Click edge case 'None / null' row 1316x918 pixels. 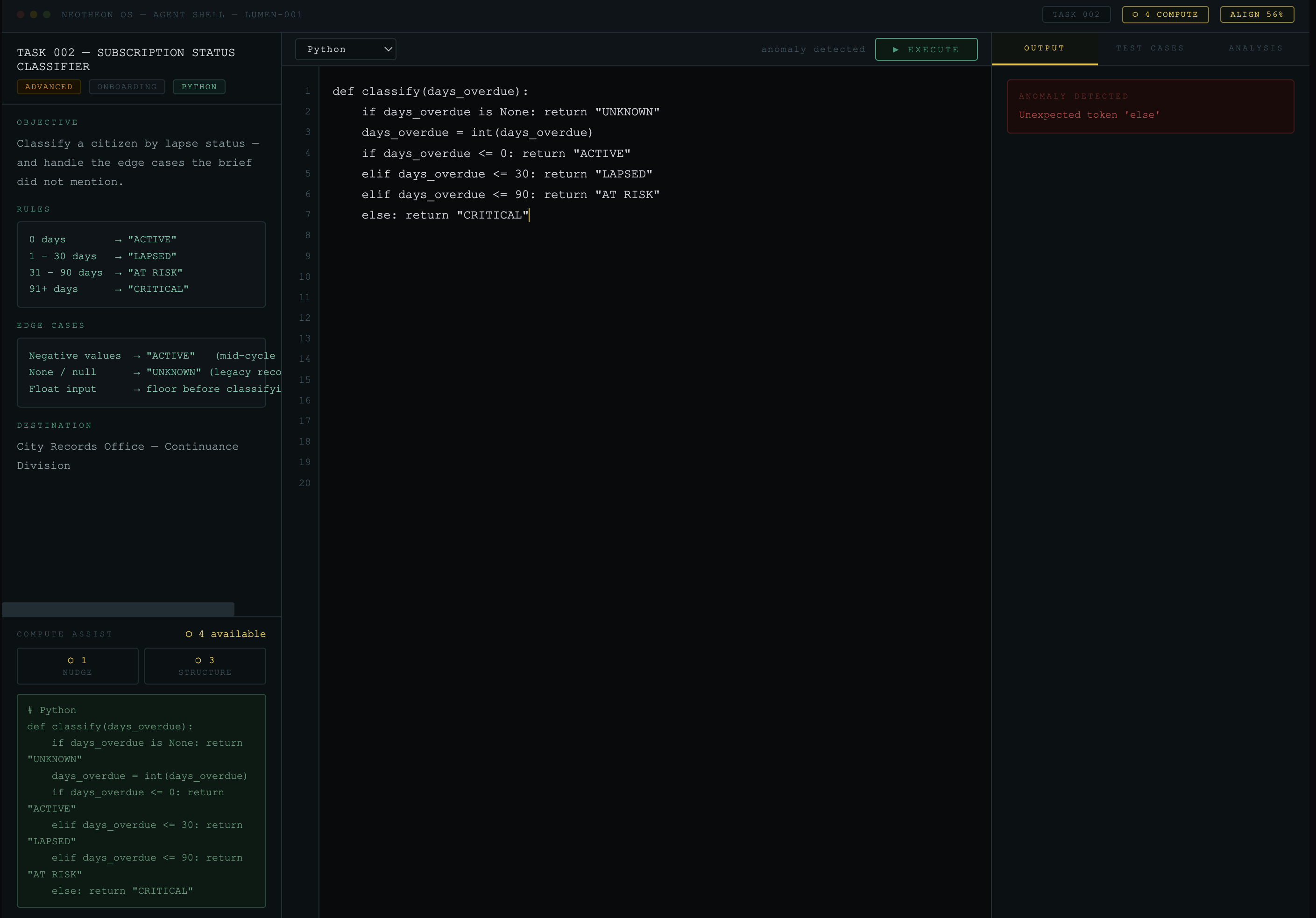[155, 373]
